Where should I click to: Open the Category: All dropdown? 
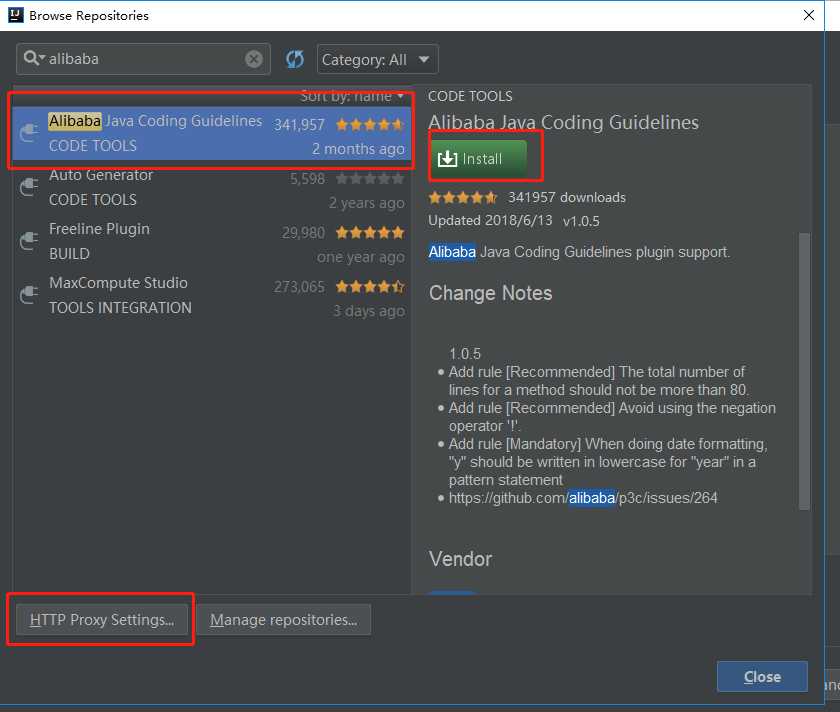[x=378, y=59]
